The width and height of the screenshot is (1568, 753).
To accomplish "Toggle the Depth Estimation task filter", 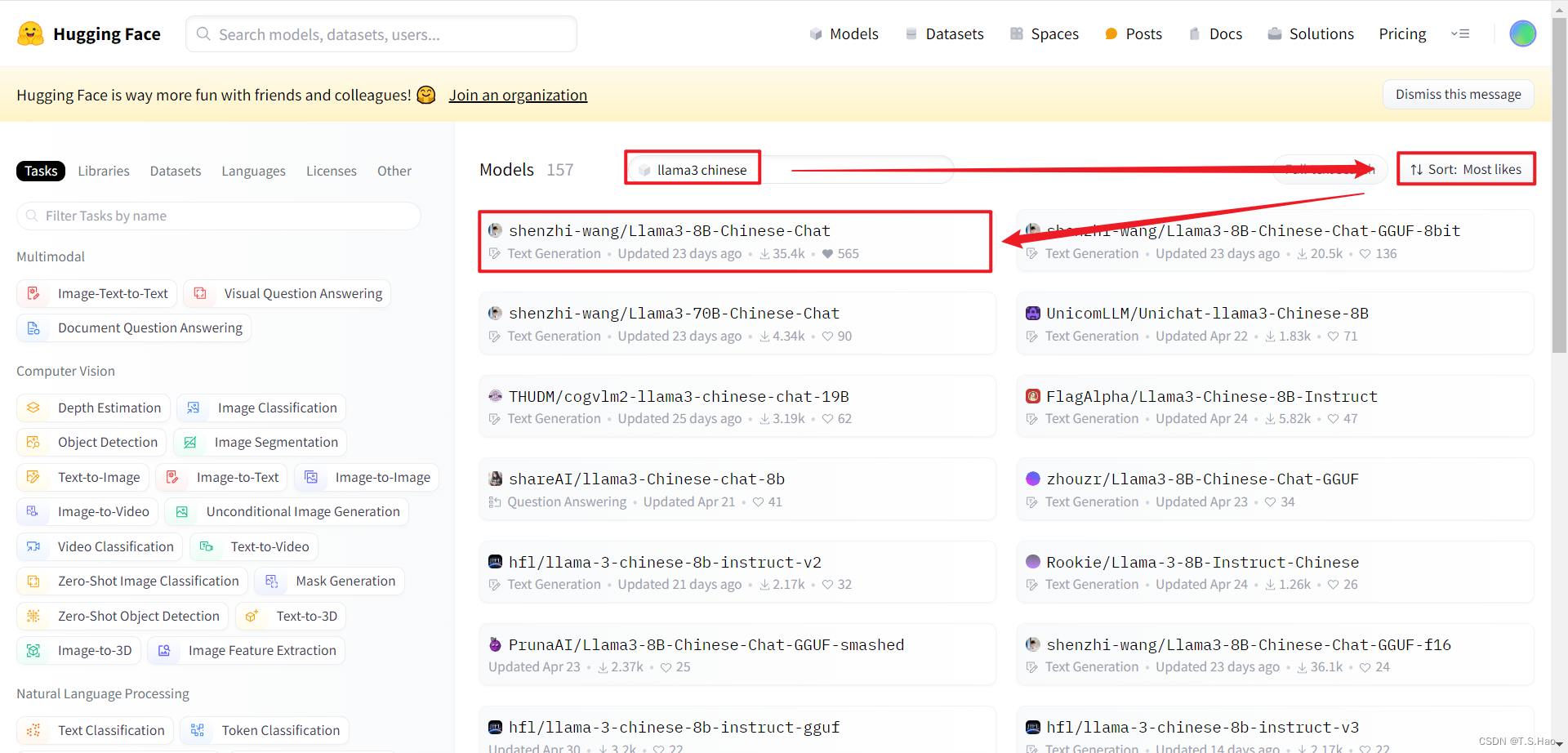I will click(93, 408).
